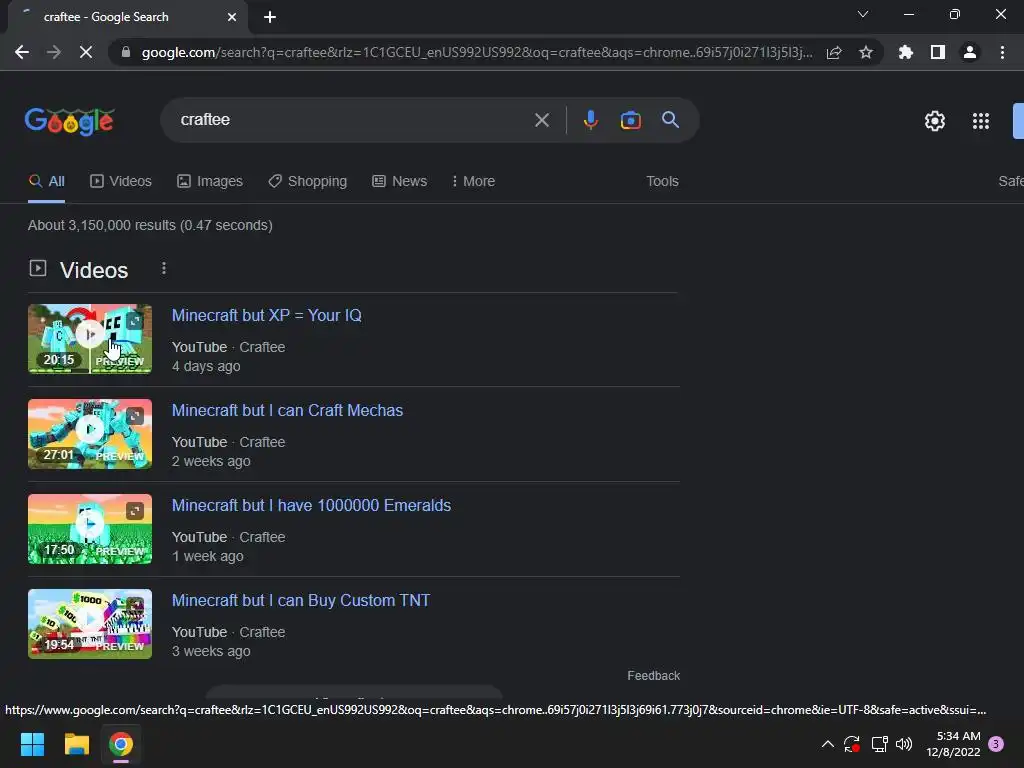Viewport: 1024px width, 768px height.
Task: Open a new browser tab
Action: [270, 17]
